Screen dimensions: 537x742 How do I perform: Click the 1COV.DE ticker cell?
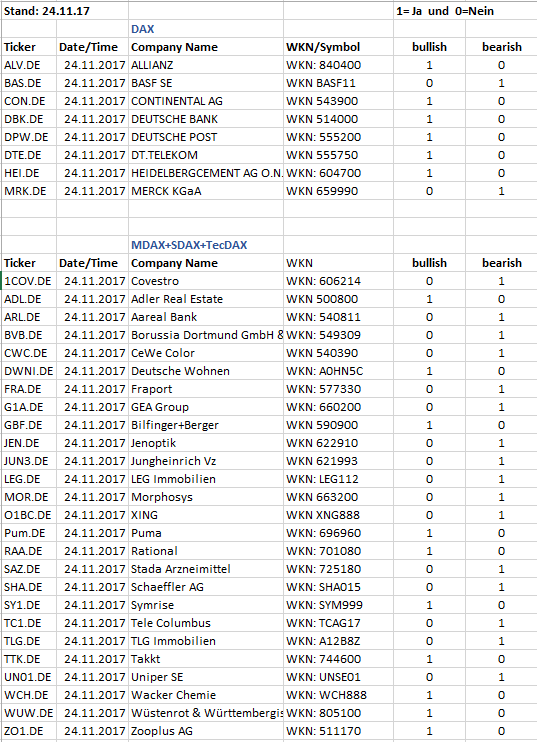29,281
